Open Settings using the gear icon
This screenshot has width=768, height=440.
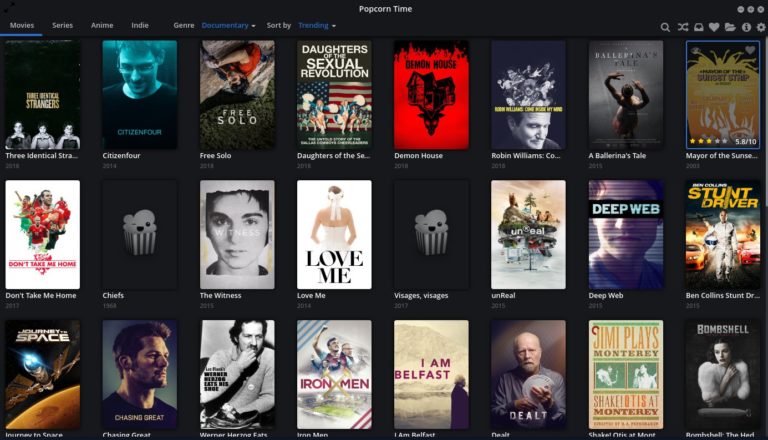(761, 27)
